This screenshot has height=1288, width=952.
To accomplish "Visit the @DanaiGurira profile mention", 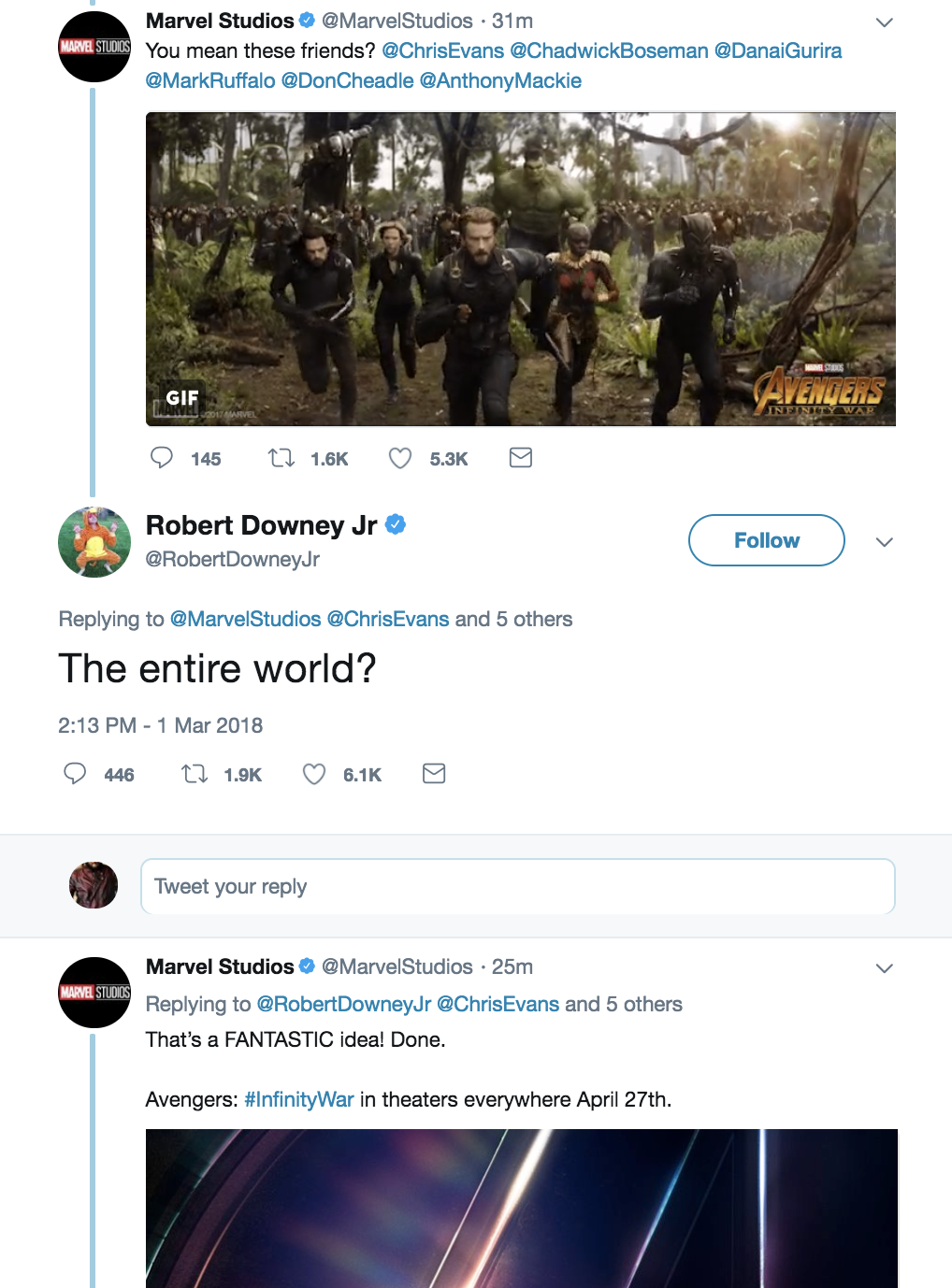I will [778, 50].
